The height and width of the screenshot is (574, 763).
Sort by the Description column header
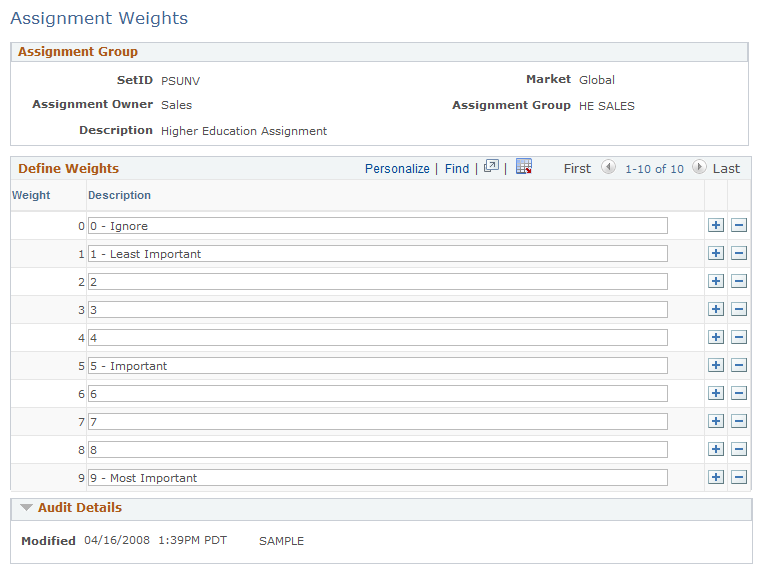119,195
